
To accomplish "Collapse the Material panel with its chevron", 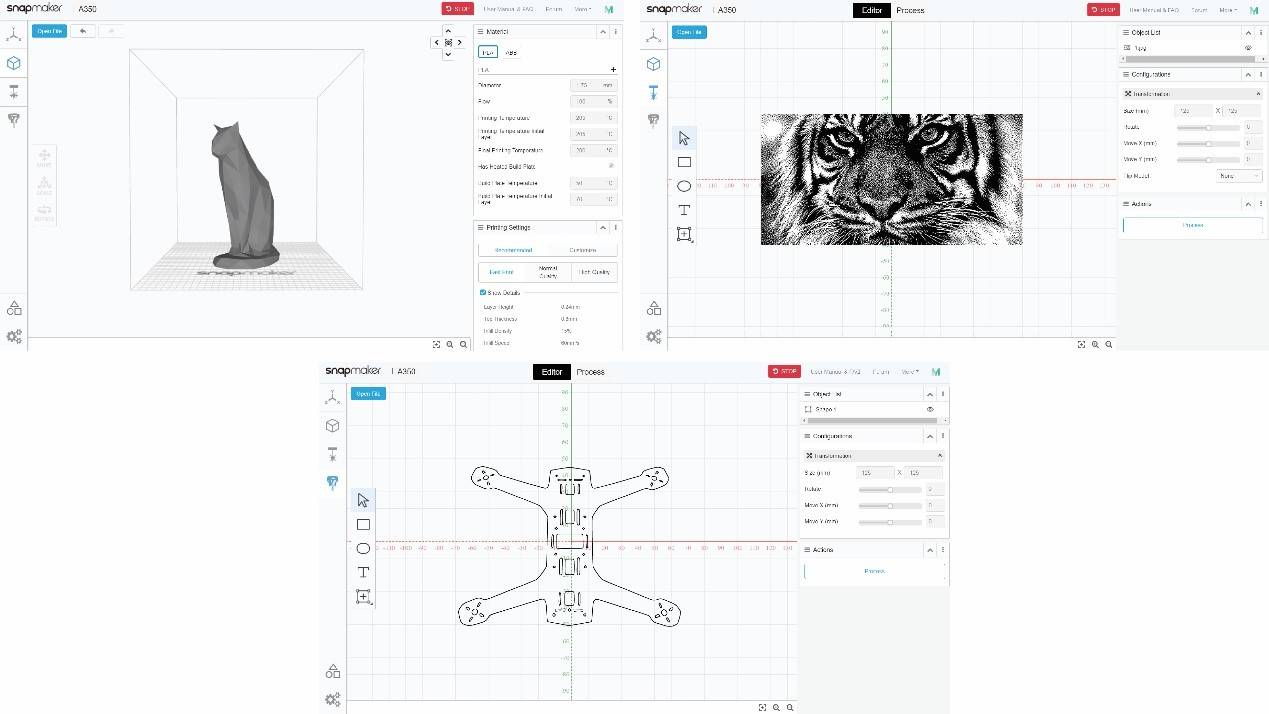I will pos(603,32).
